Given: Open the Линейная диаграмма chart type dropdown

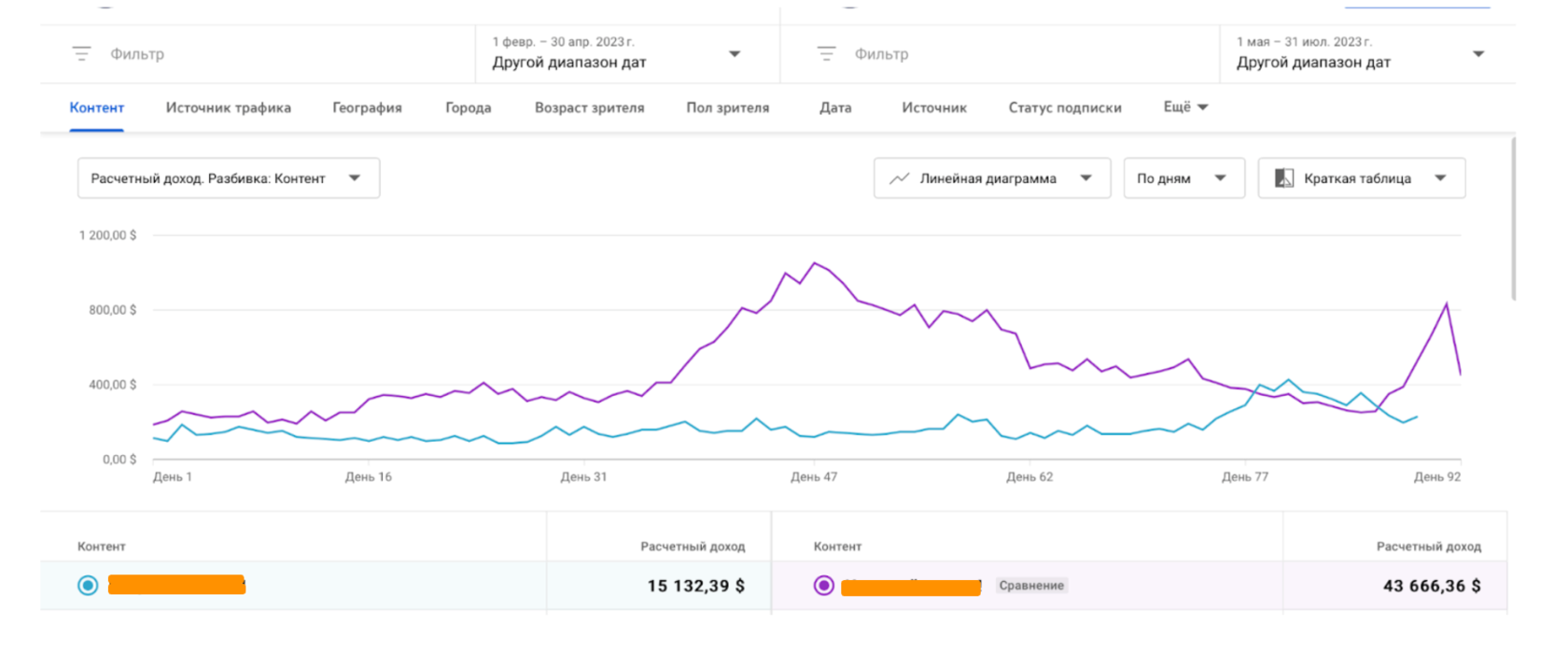Looking at the screenshot, I should tap(992, 178).
